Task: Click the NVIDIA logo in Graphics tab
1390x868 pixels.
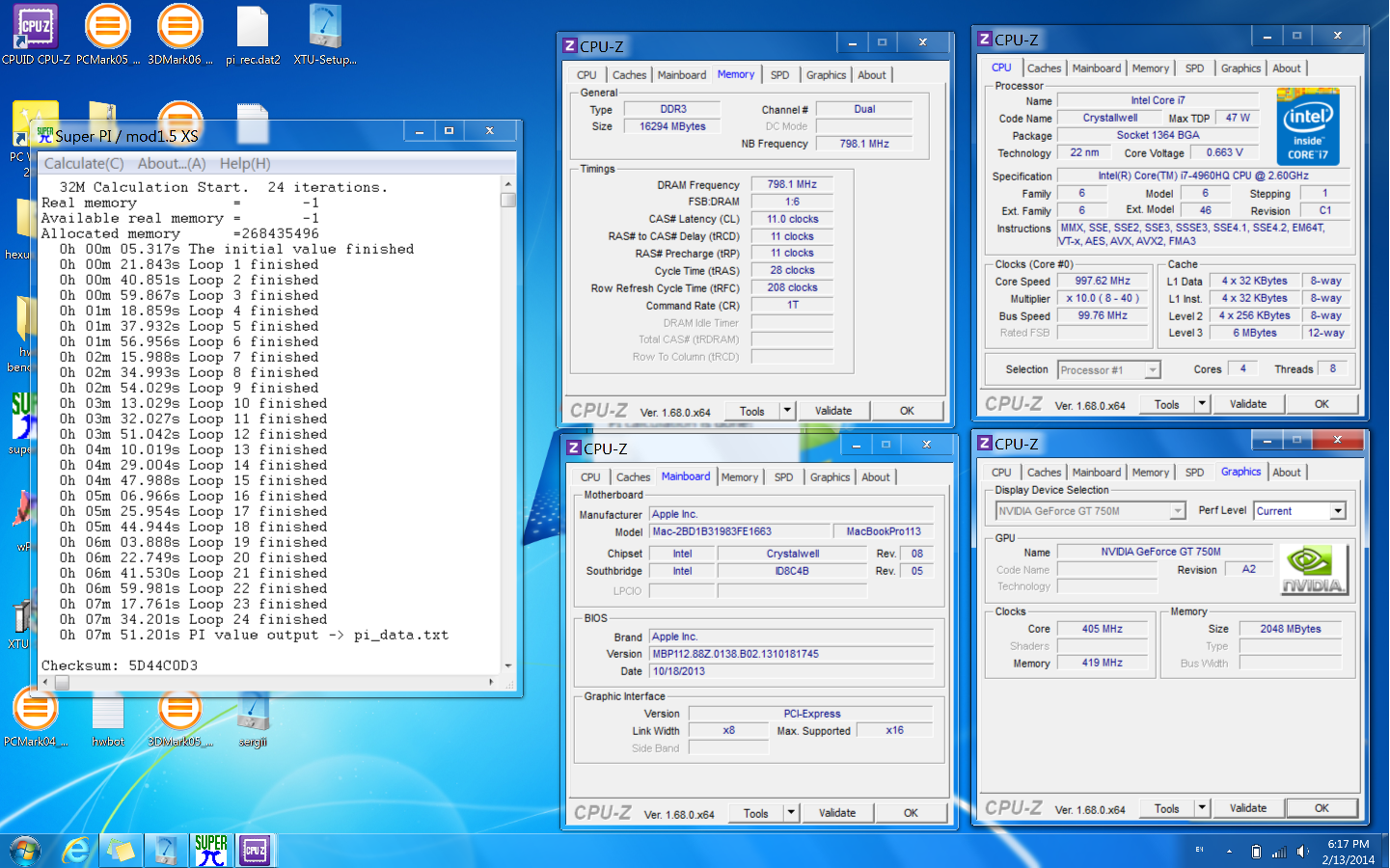Action: click(1313, 570)
